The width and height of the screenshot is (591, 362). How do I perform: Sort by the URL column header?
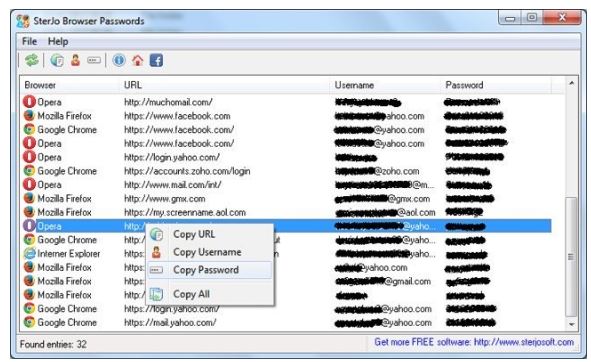pyautogui.click(x=225, y=85)
